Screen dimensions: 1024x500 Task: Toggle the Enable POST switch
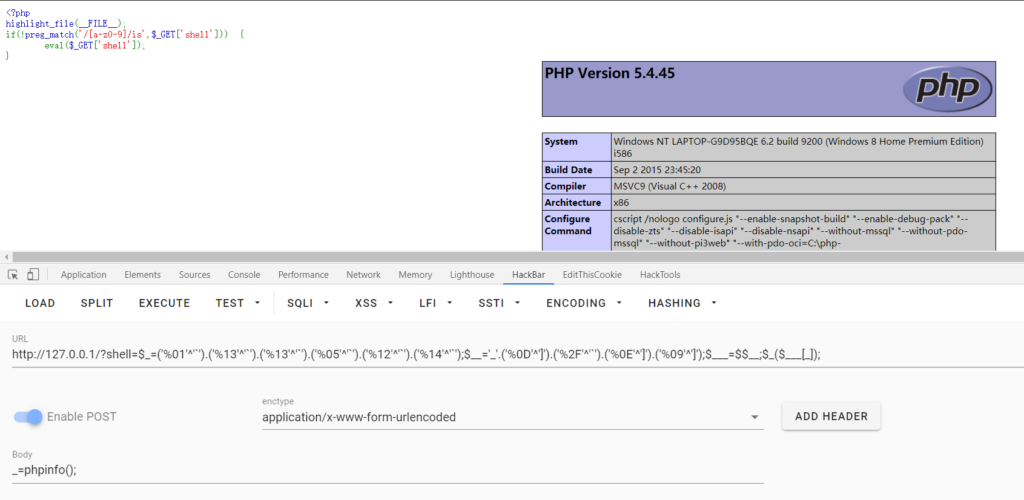click(x=28, y=416)
